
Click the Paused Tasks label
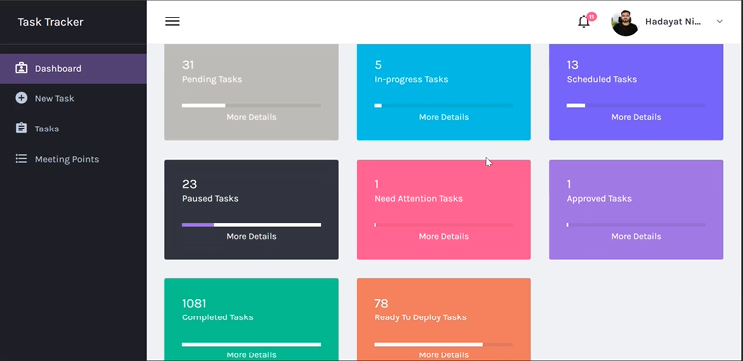coord(210,199)
